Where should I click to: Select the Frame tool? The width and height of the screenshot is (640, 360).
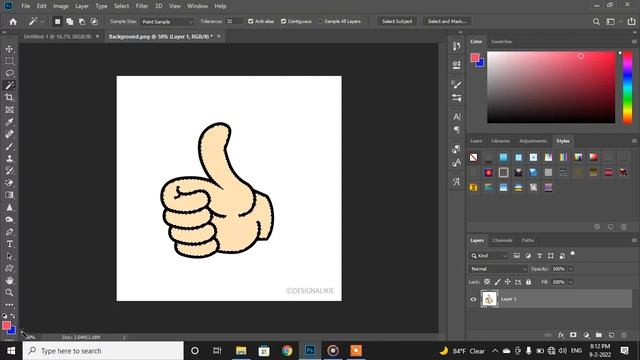coord(9,110)
